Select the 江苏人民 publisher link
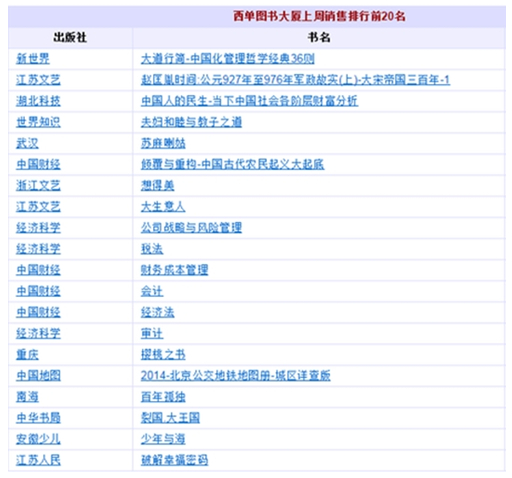Image resolution: width=512 pixels, height=478 pixels. tap(38, 460)
